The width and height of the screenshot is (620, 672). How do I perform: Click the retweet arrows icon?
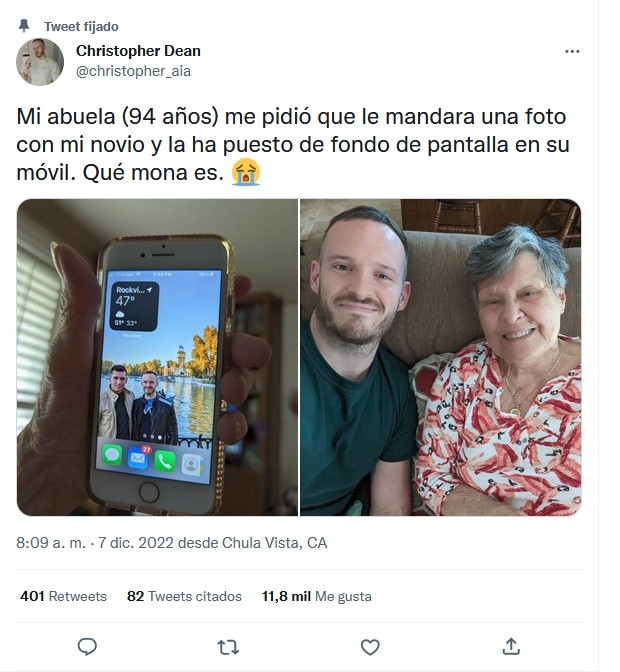coord(228,647)
